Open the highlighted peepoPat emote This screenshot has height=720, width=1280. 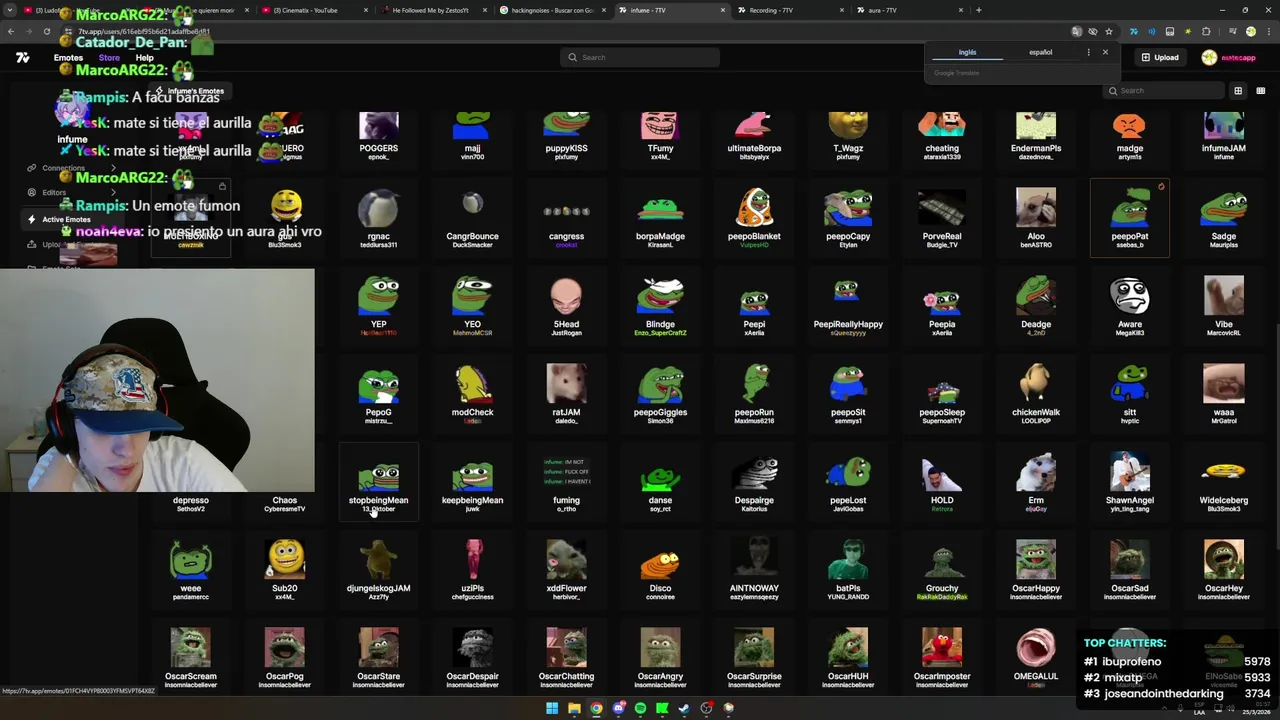click(x=1130, y=218)
